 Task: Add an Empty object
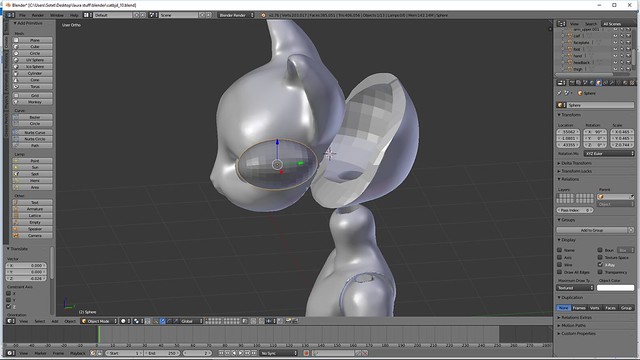(32, 222)
